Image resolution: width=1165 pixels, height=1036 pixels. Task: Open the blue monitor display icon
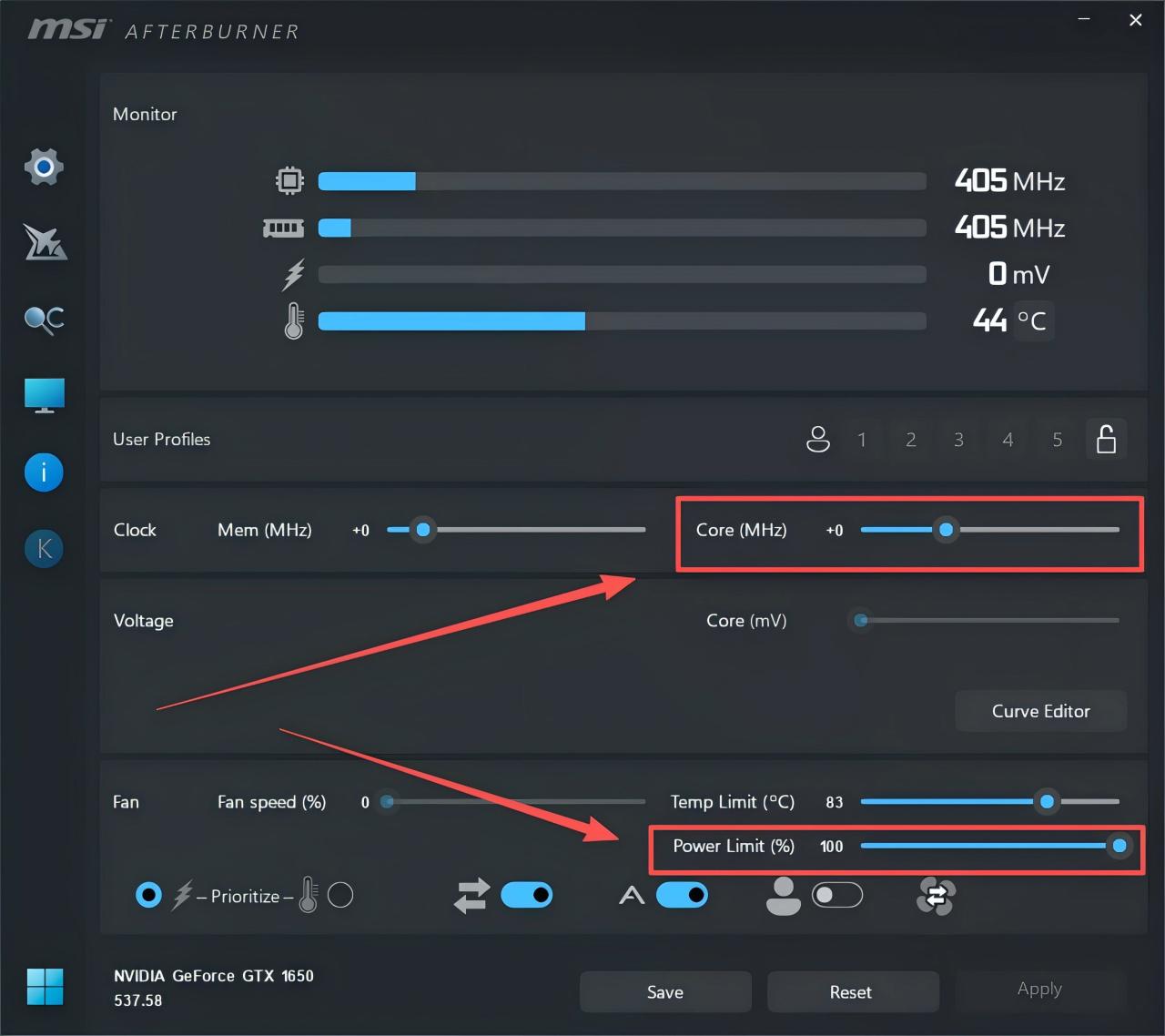click(45, 396)
